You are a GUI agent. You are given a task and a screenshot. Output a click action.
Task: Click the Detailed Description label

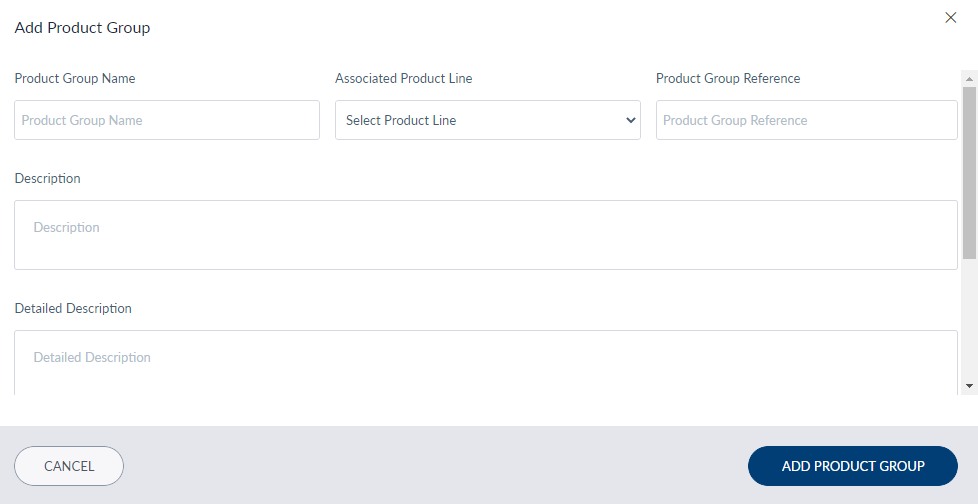tap(73, 308)
